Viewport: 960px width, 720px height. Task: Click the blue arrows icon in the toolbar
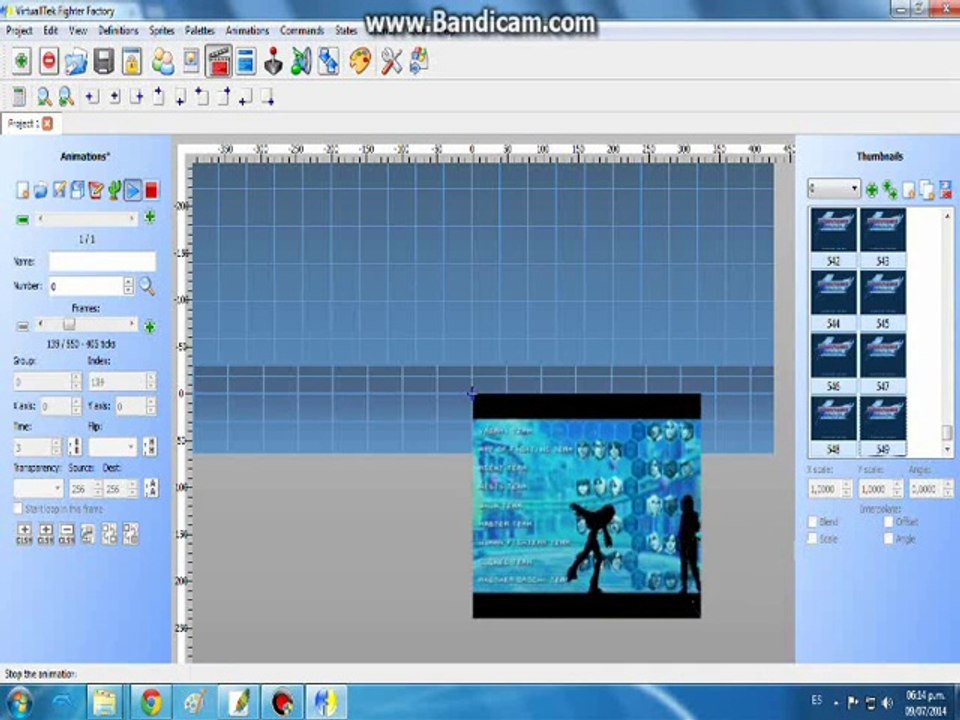(329, 62)
